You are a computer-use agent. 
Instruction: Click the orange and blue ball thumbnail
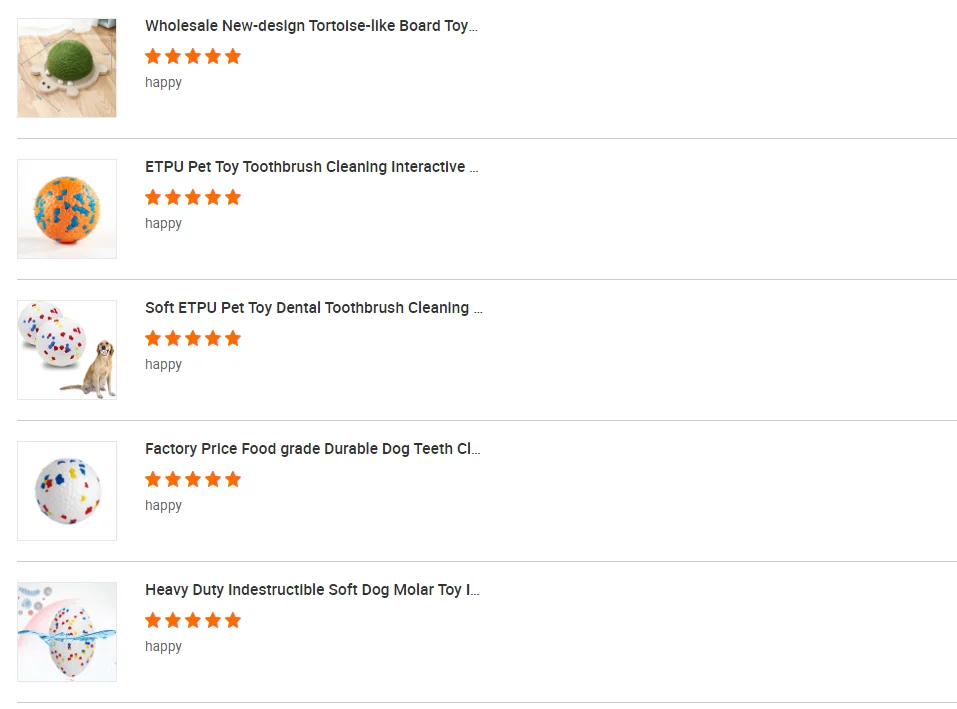(67, 209)
